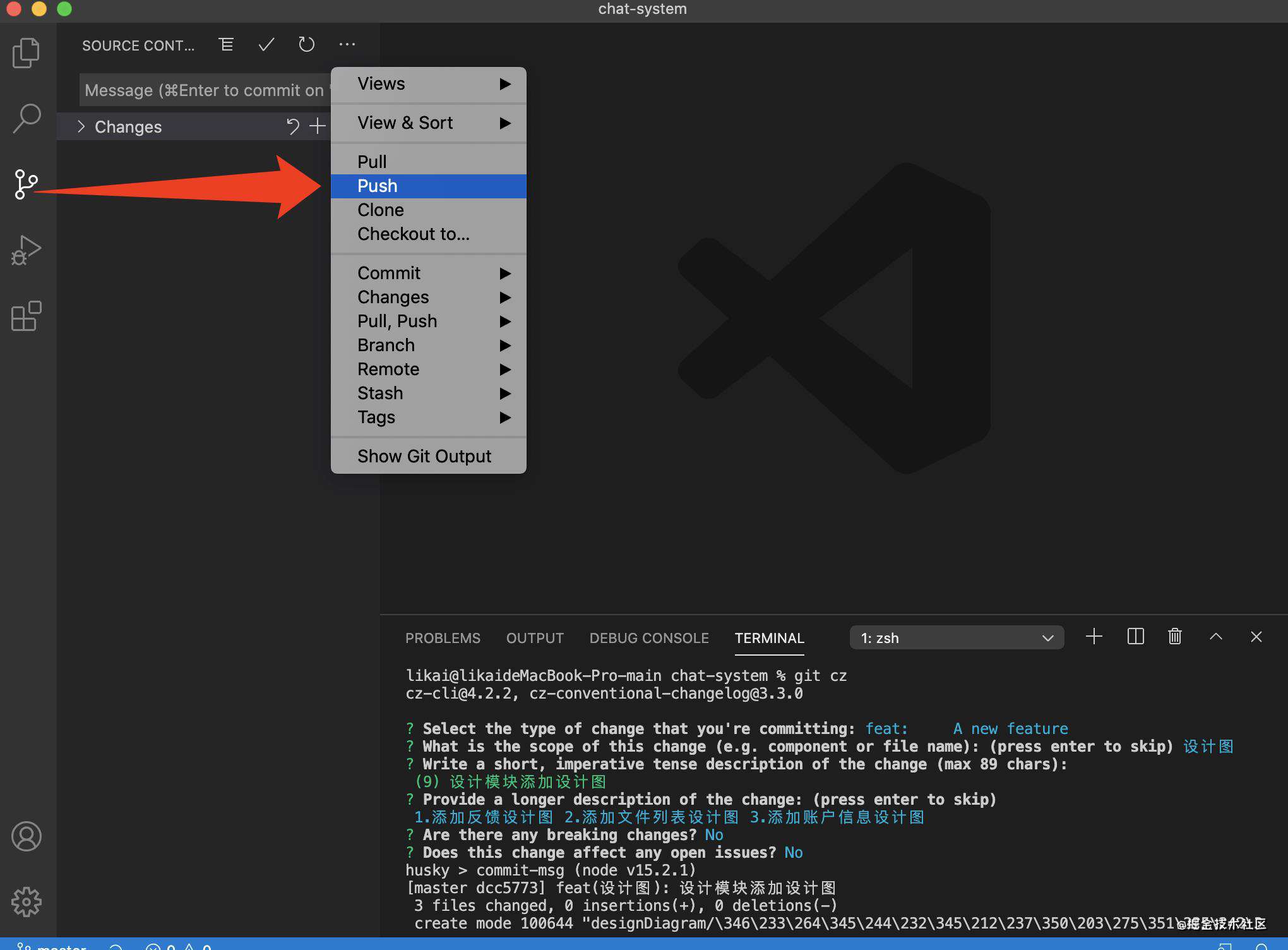The height and width of the screenshot is (950, 1288).
Task: Expand the Stash submenu
Action: pos(428,394)
